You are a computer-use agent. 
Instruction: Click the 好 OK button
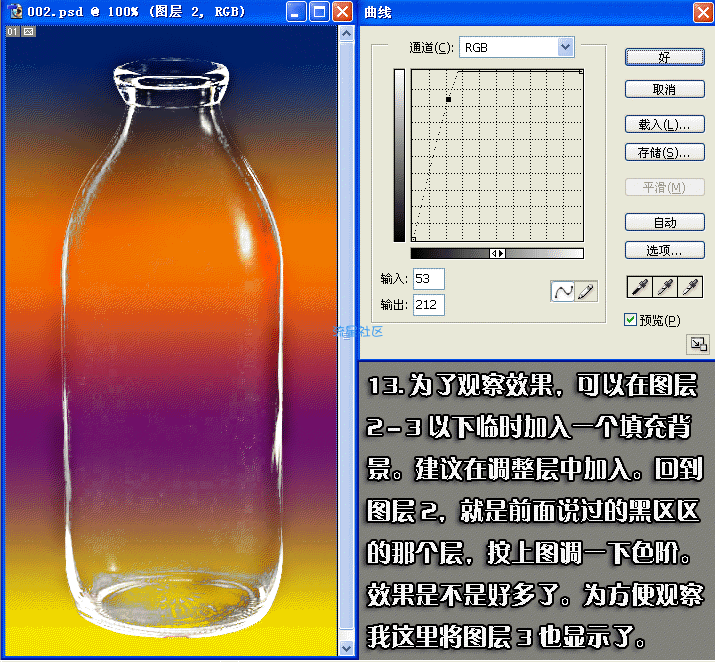pyautogui.click(x=664, y=57)
